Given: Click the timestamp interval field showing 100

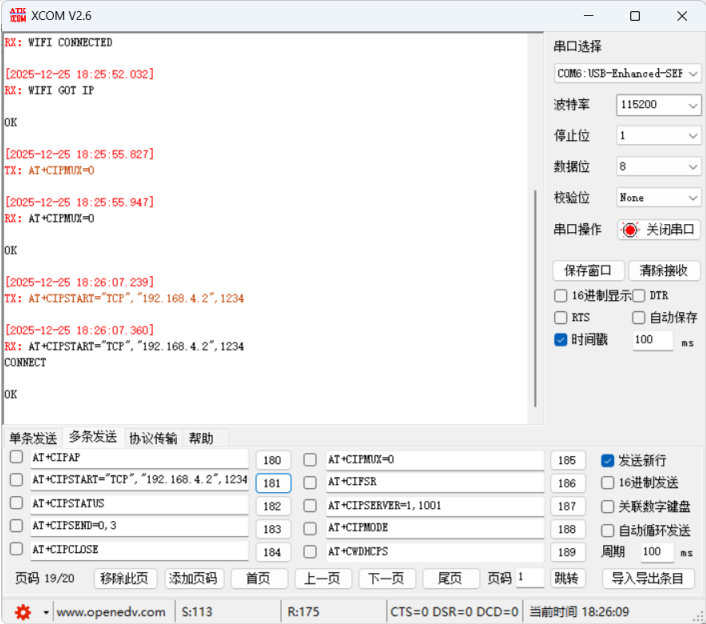Looking at the screenshot, I should [652, 340].
